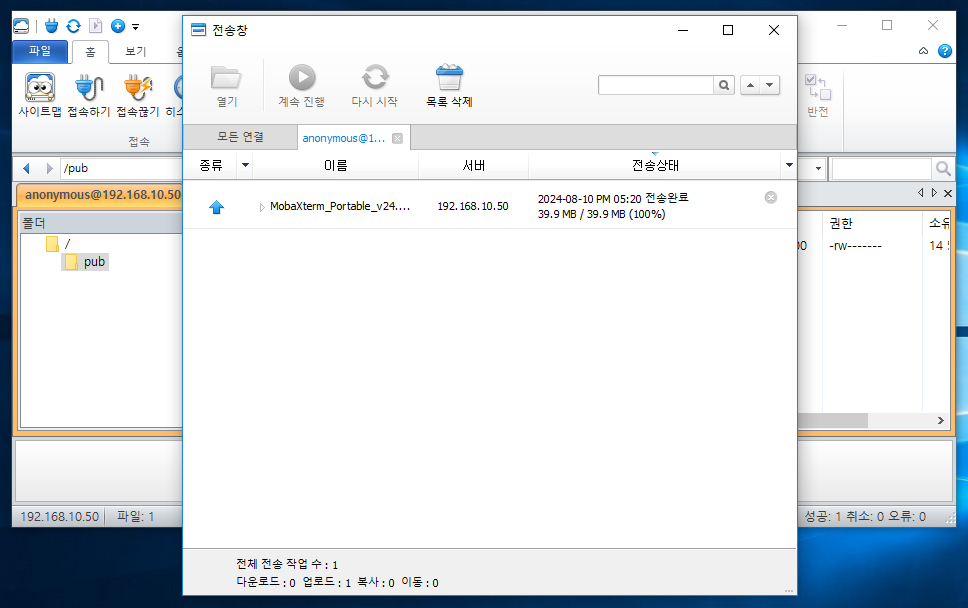
Task: Close the anonymous@1... tab
Action: pyautogui.click(x=398, y=138)
